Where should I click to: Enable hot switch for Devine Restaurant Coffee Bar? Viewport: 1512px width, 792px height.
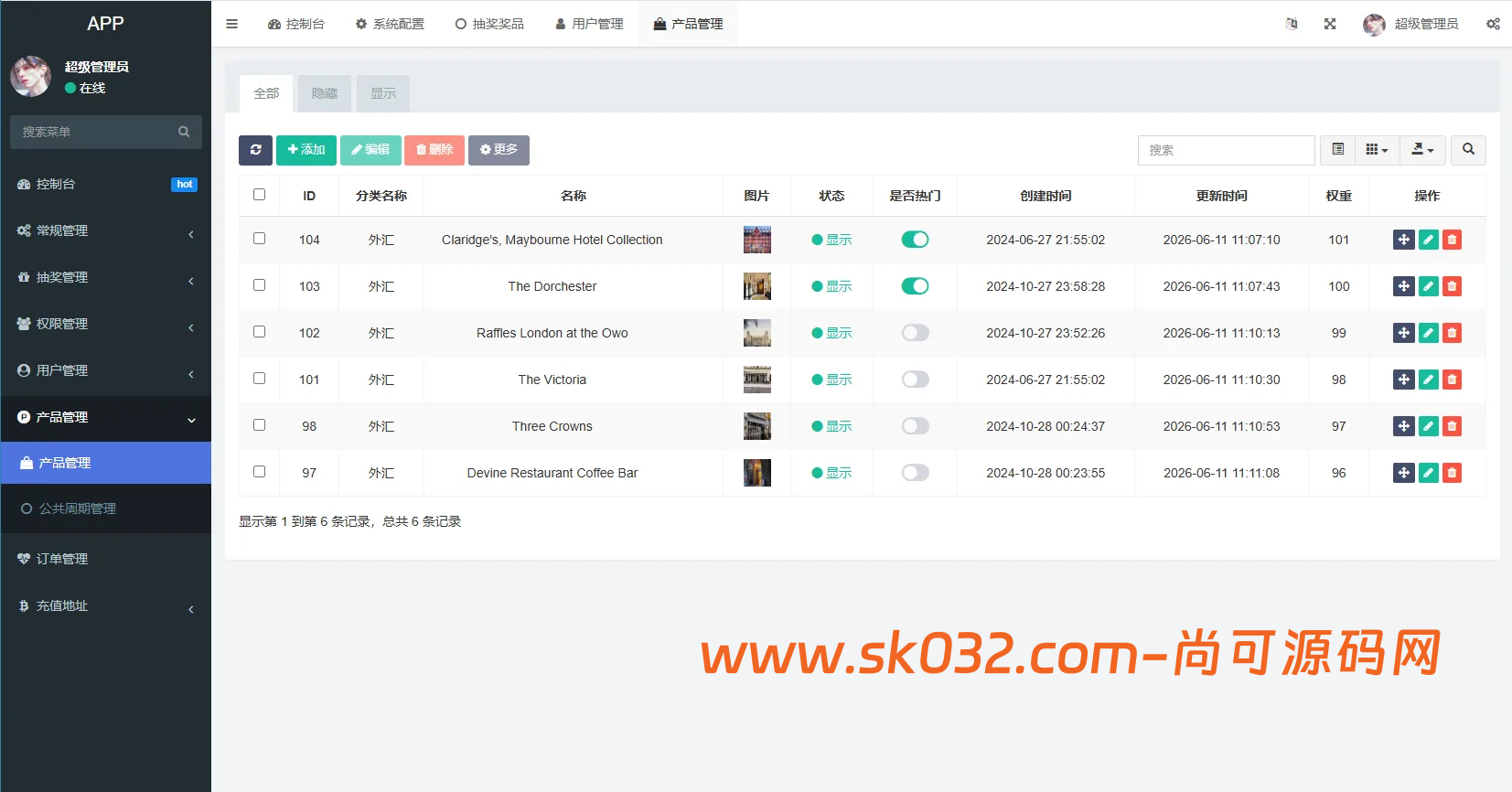pyautogui.click(x=915, y=473)
